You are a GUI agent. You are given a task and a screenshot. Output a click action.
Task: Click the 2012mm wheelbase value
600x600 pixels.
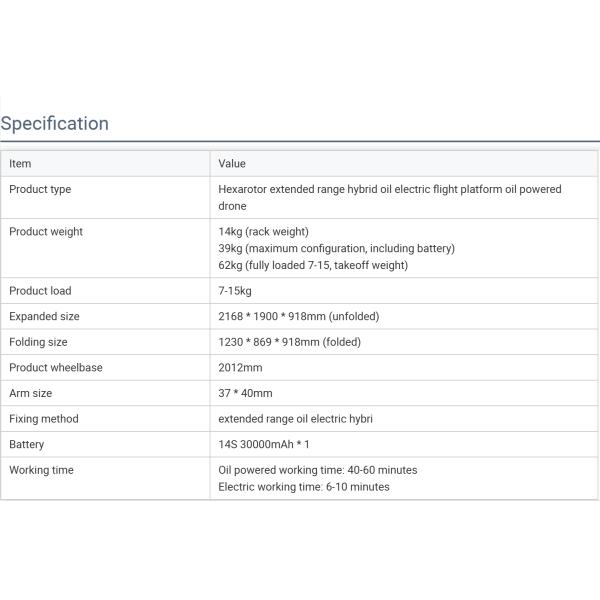[x=240, y=368]
